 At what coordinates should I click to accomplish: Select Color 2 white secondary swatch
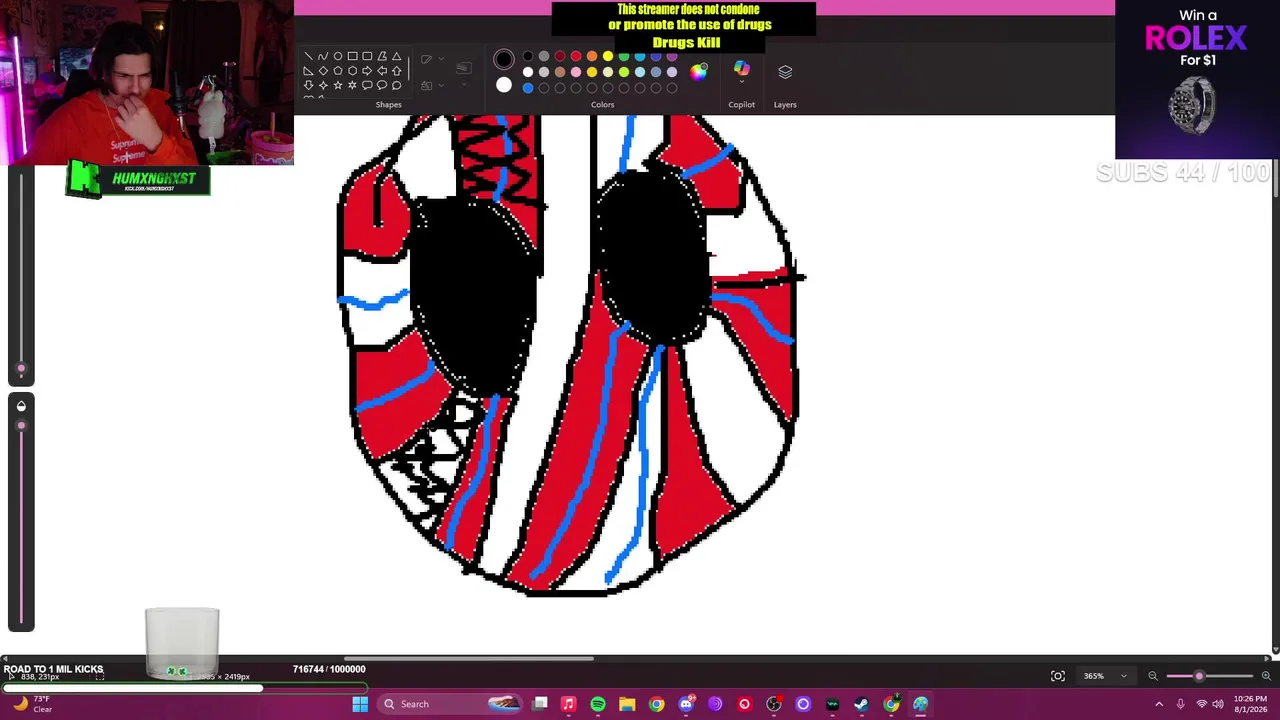pyautogui.click(x=504, y=86)
